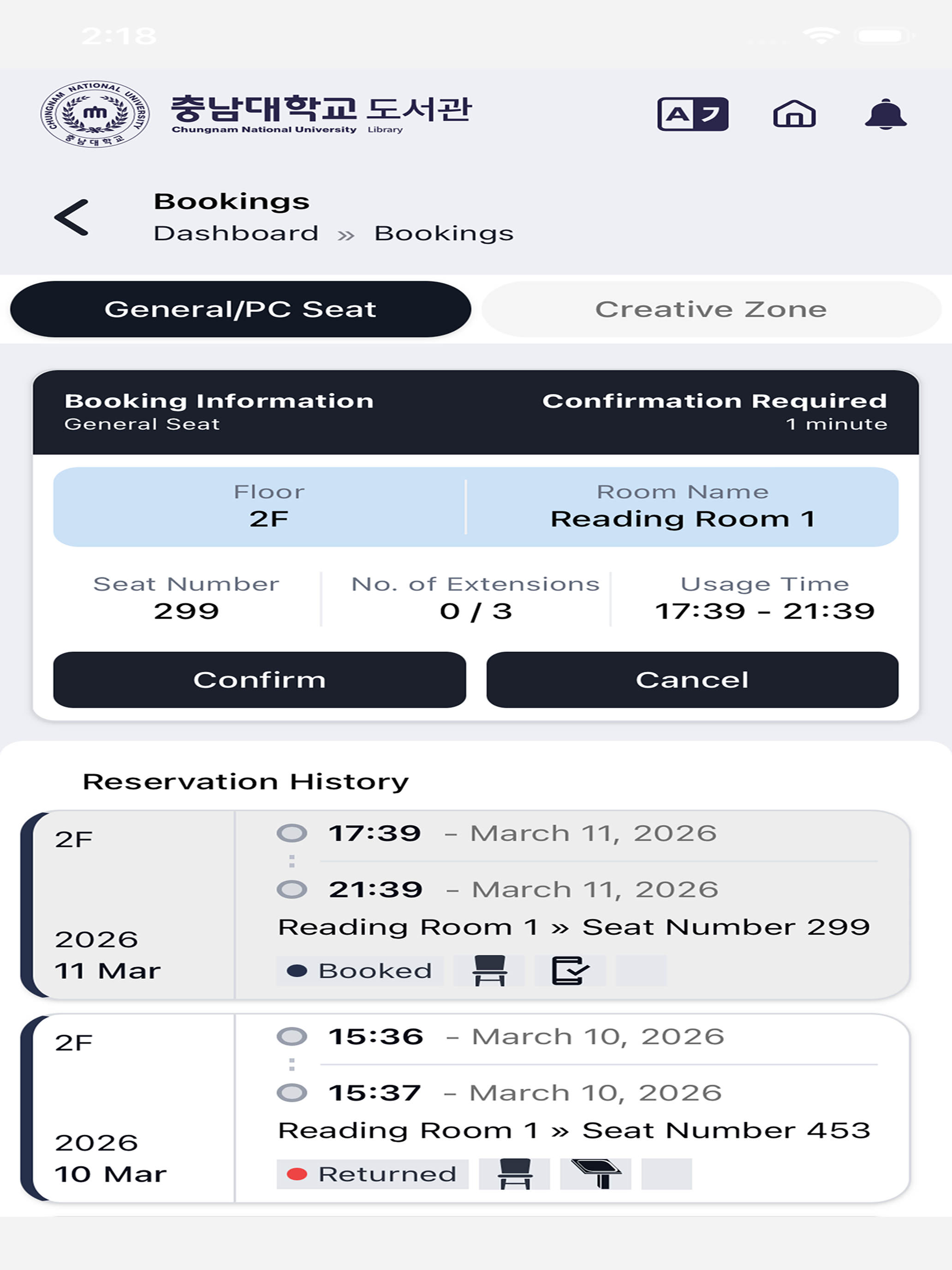Tap desk lamp icon for seat 453
952x1270 pixels.
point(595,1174)
